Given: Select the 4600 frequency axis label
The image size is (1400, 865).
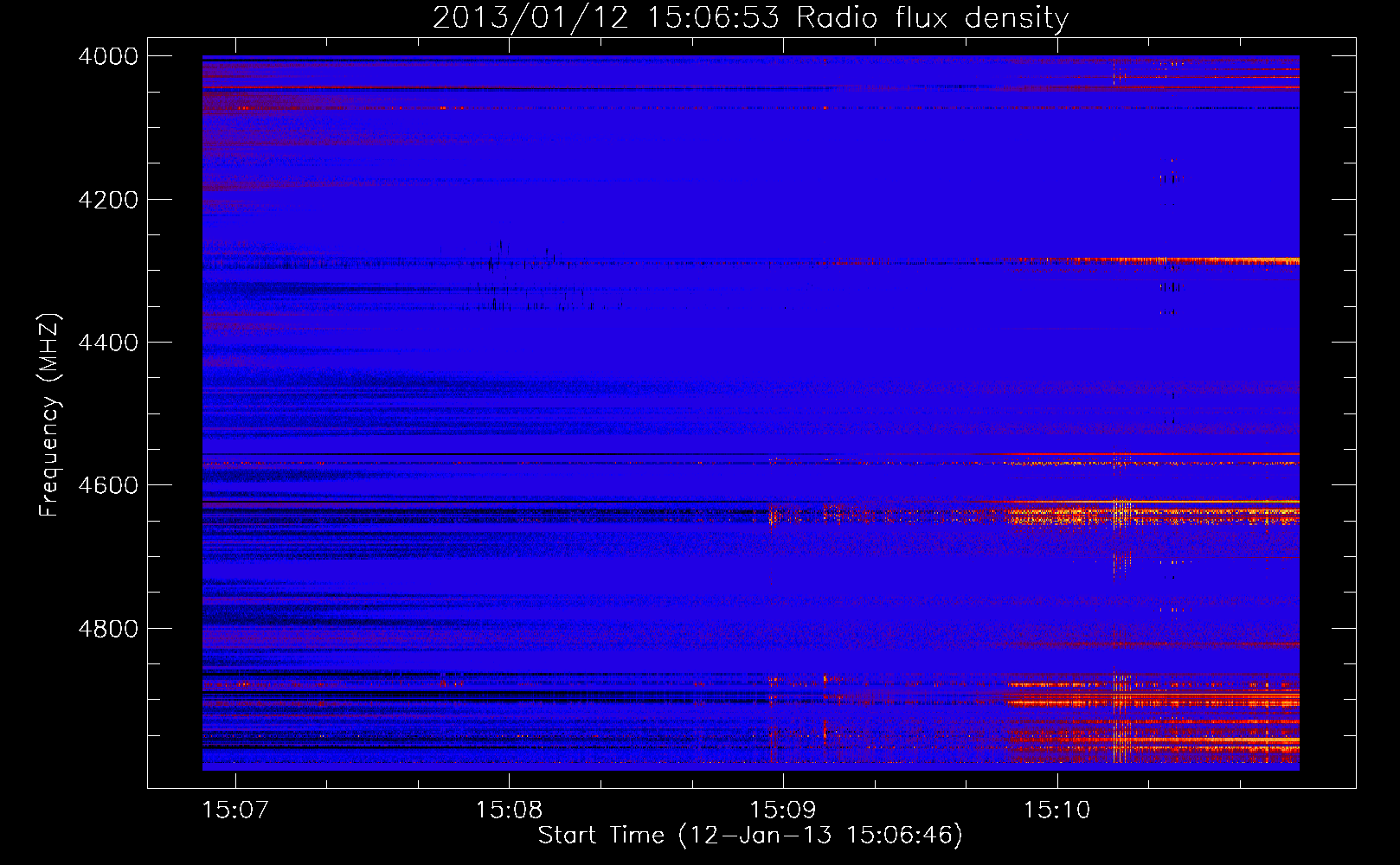Looking at the screenshot, I should click(108, 485).
